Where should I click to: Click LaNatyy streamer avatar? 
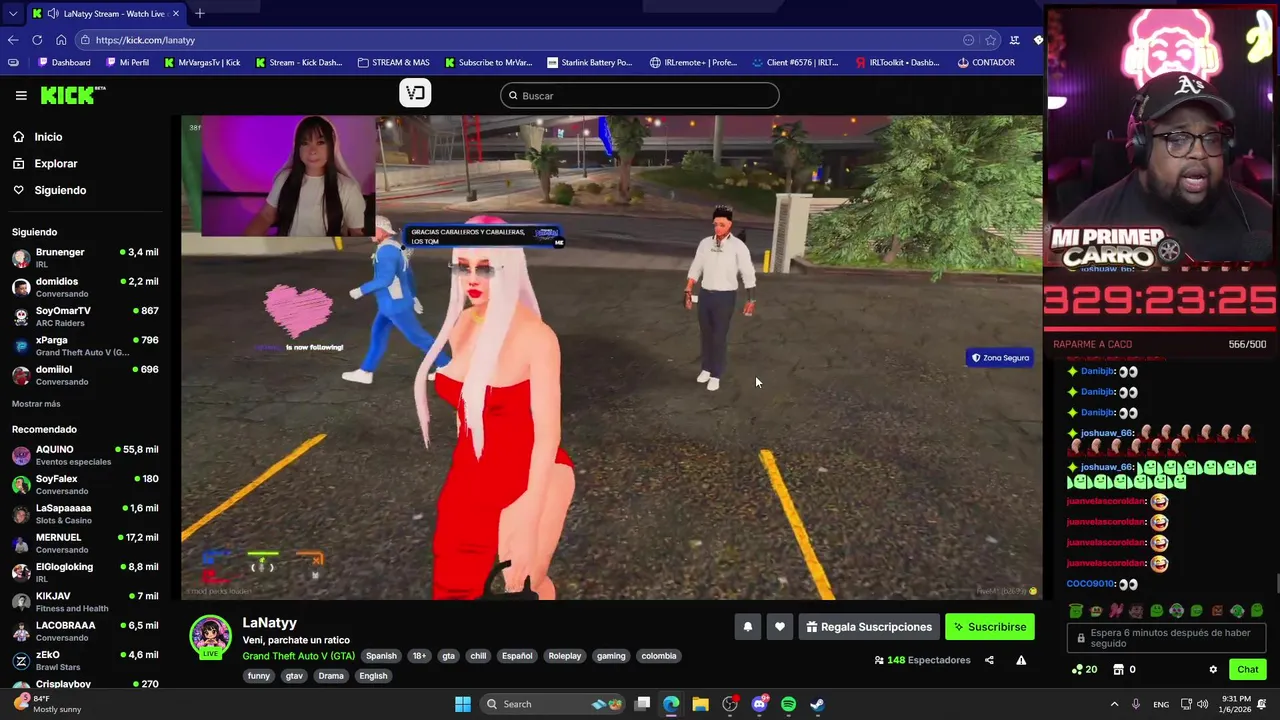pos(210,637)
